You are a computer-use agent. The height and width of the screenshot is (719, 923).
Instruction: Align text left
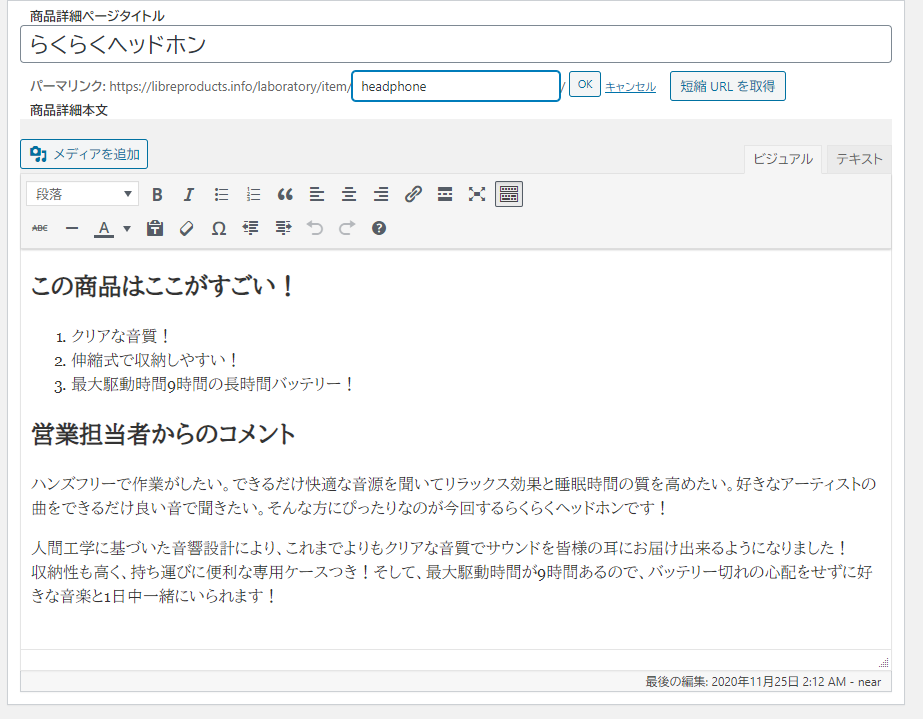tap(317, 194)
